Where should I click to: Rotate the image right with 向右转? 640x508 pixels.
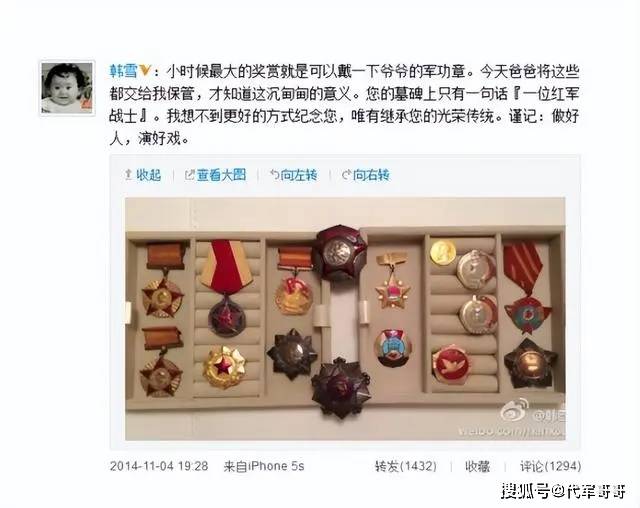pos(365,175)
